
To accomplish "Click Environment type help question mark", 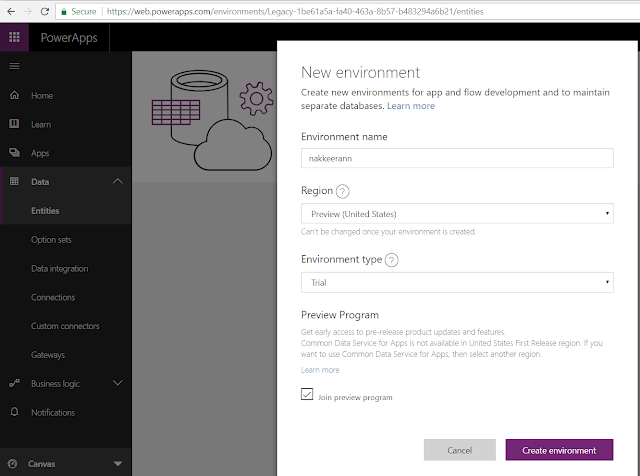I will (x=391, y=260).
